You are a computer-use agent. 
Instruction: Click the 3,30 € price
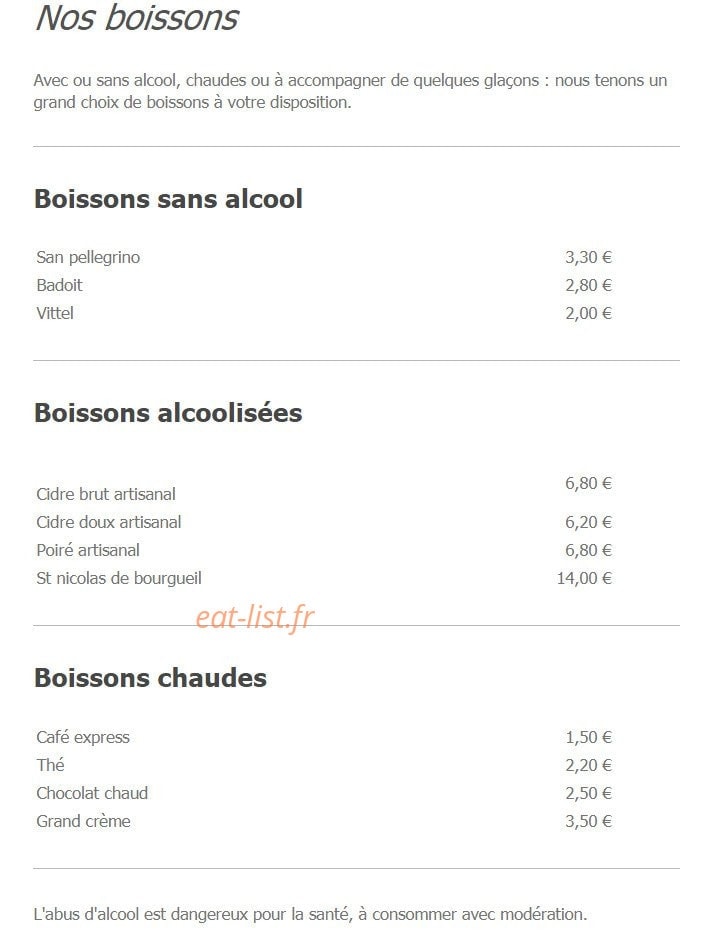[588, 258]
